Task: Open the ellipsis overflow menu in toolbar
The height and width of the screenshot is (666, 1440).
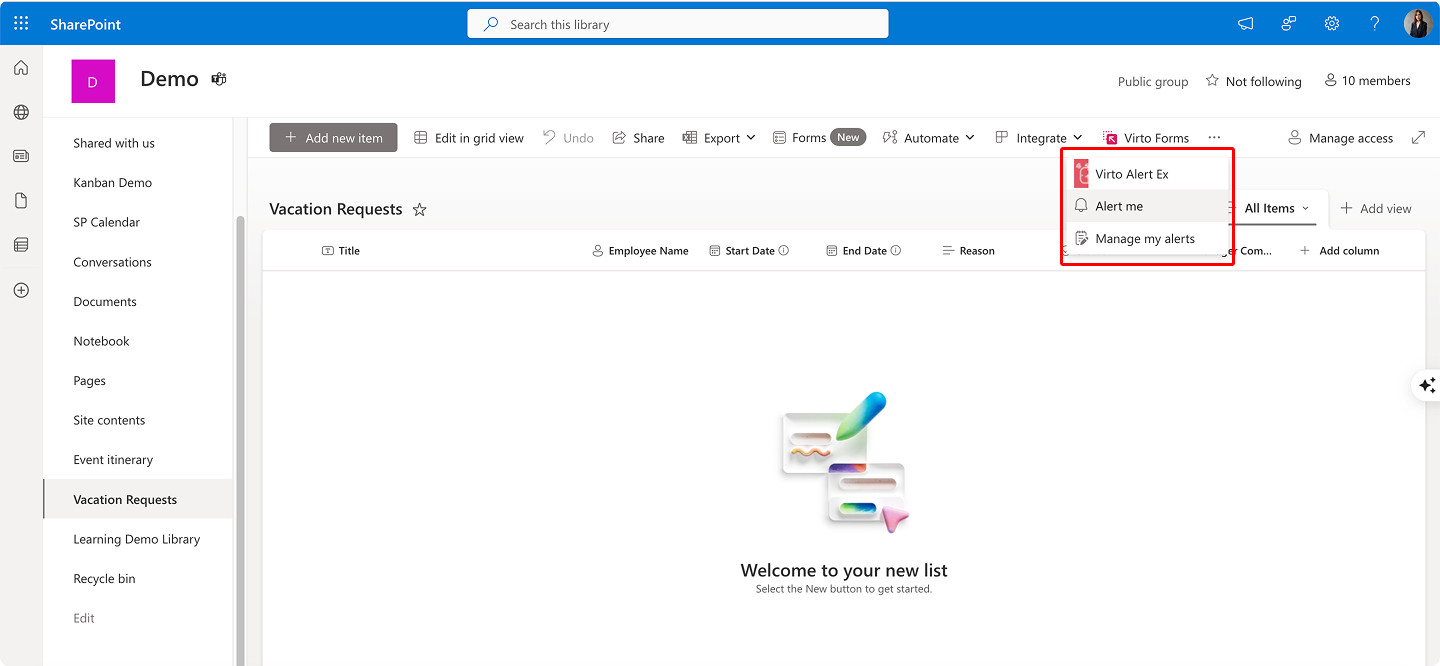Action: tap(1214, 138)
